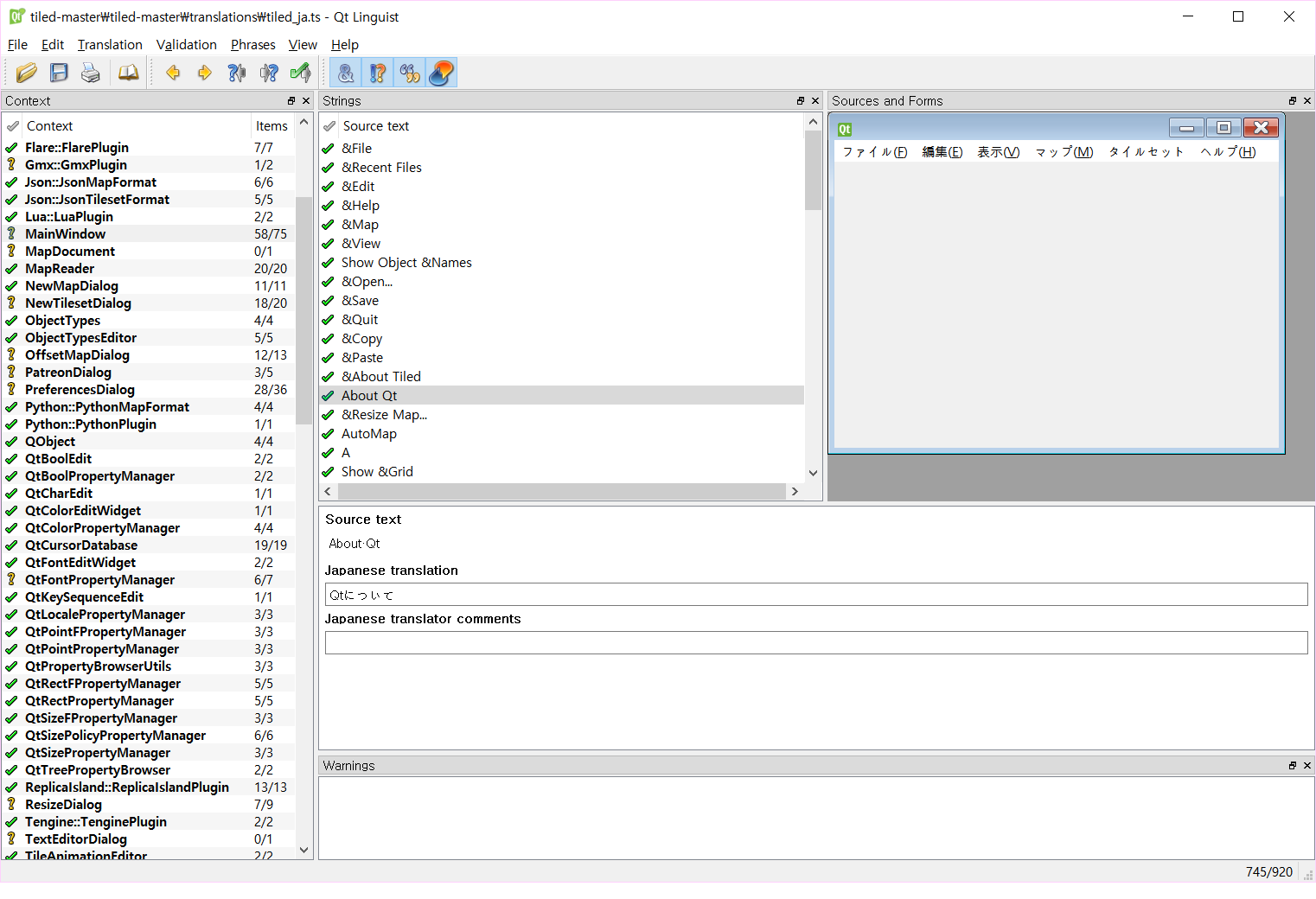The image size is (1316, 899).
Task: Toggle phrase matches validation quote button
Action: (x=410, y=73)
